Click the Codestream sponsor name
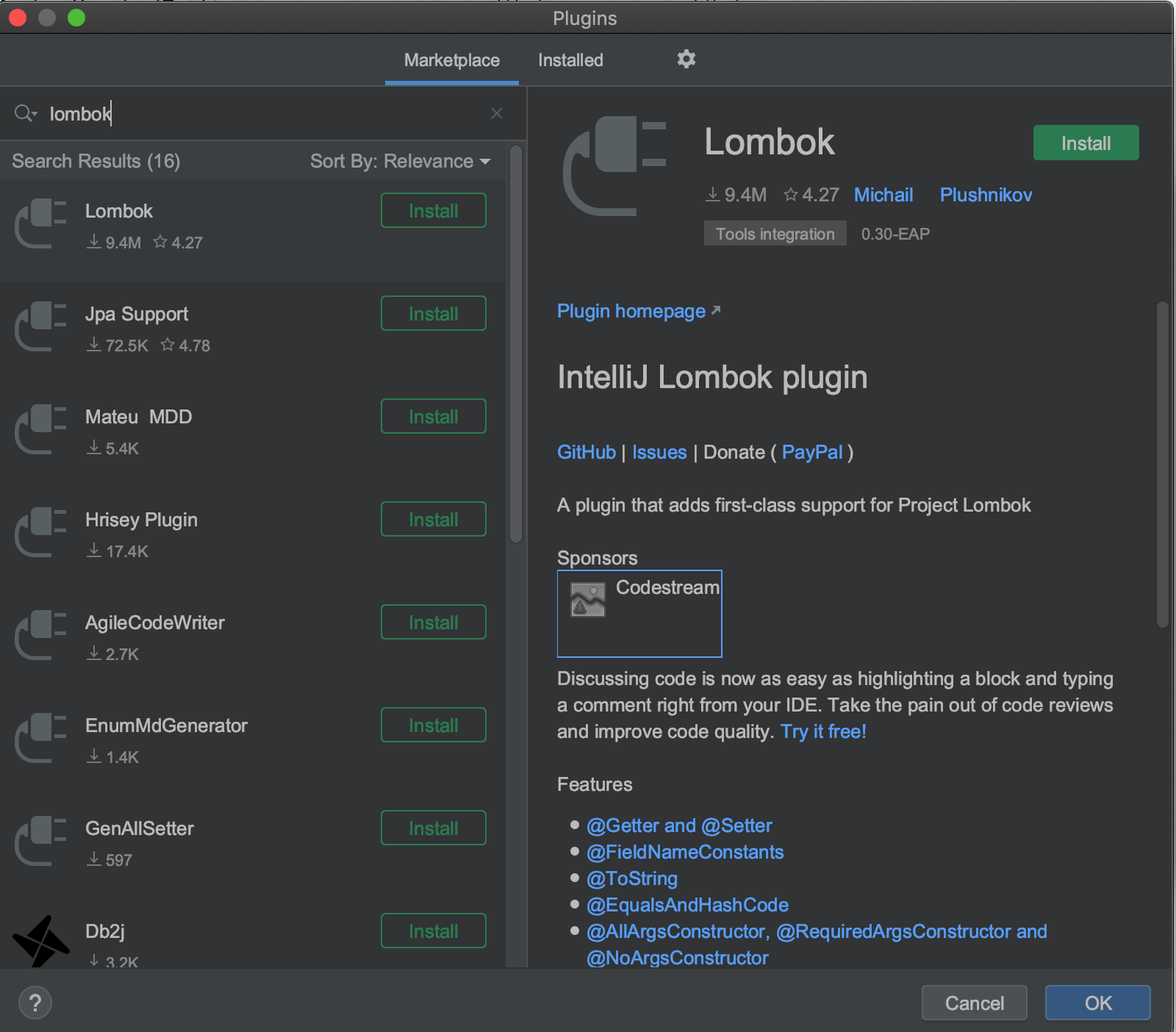This screenshot has height=1032, width=1176. tap(667, 587)
